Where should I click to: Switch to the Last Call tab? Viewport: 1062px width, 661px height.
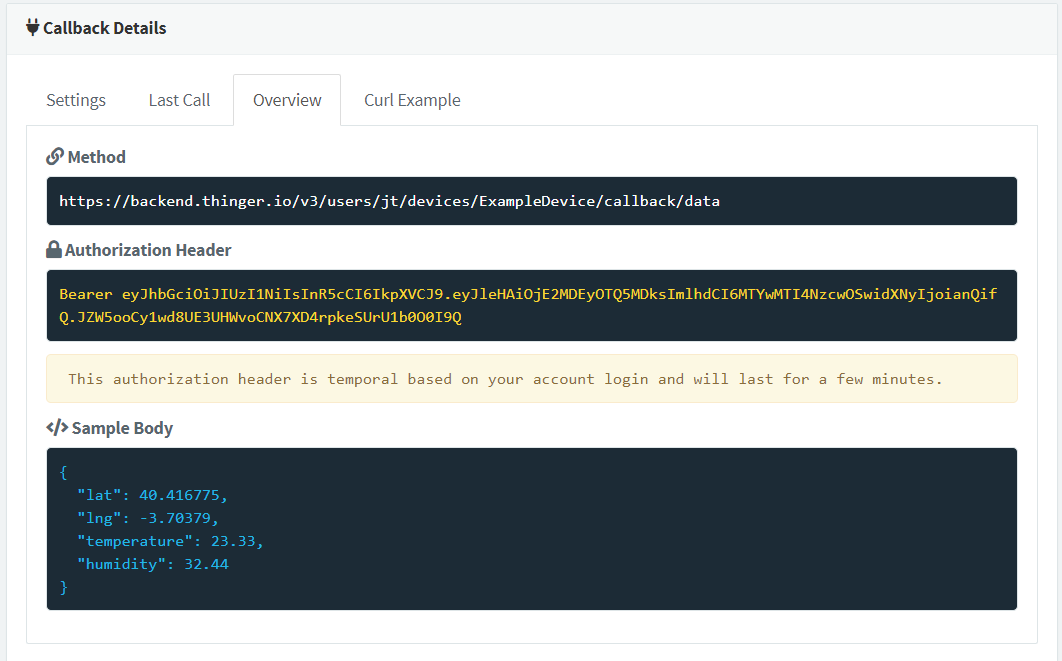(179, 100)
